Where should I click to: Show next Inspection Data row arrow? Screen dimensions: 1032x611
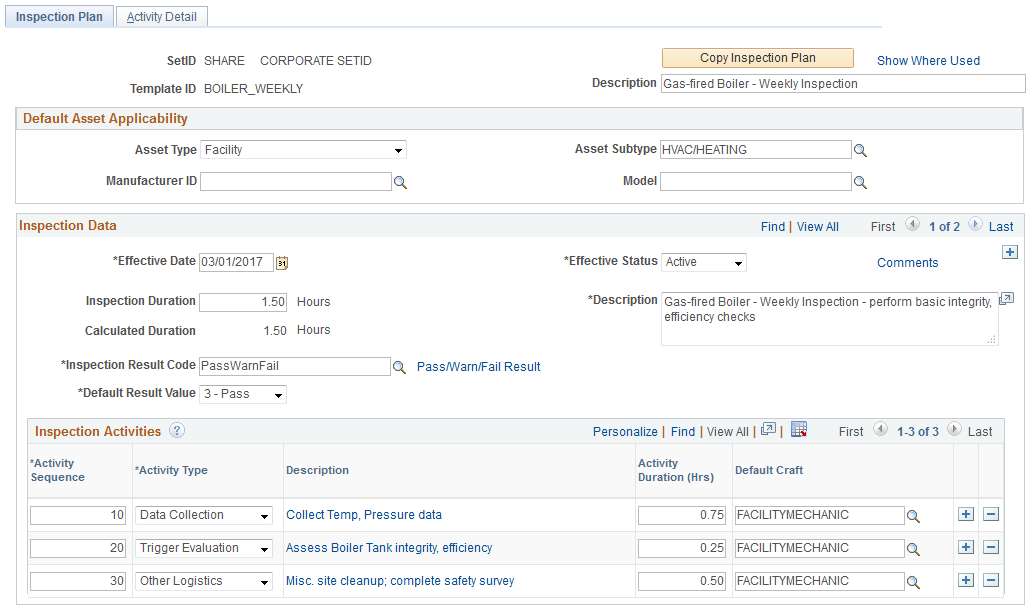pos(975,225)
